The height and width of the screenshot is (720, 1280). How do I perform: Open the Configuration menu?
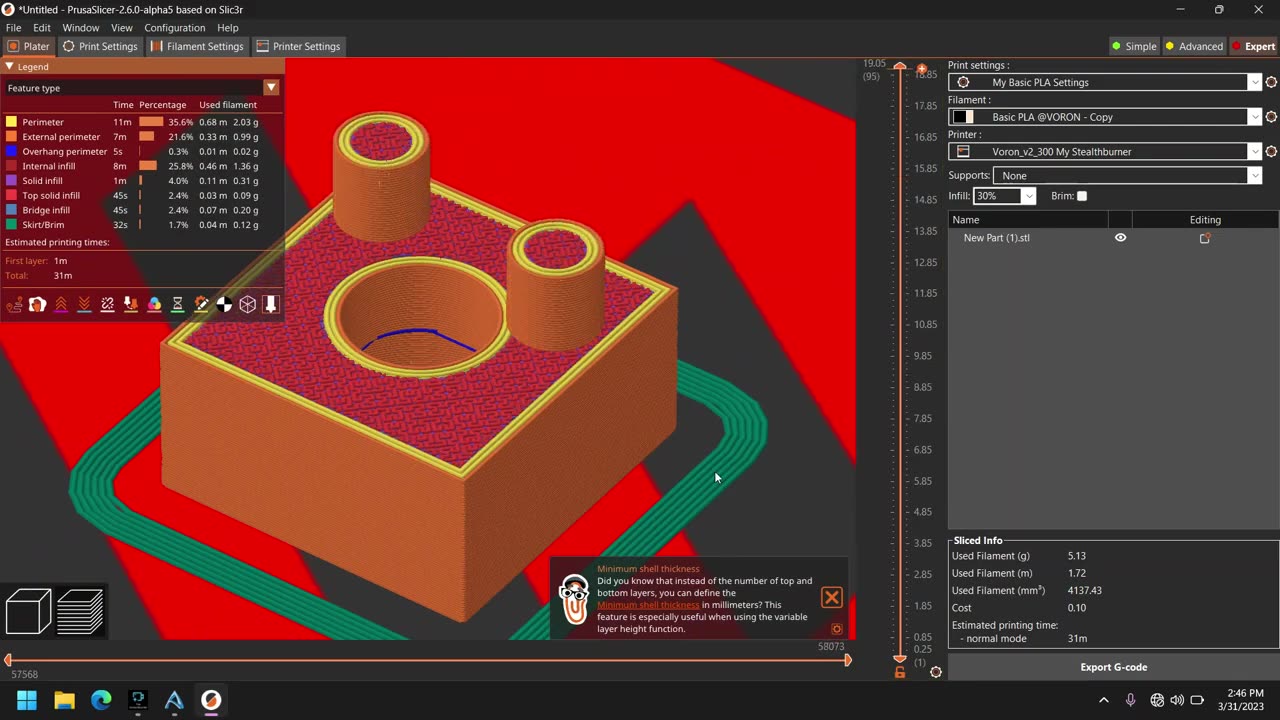pos(174,28)
